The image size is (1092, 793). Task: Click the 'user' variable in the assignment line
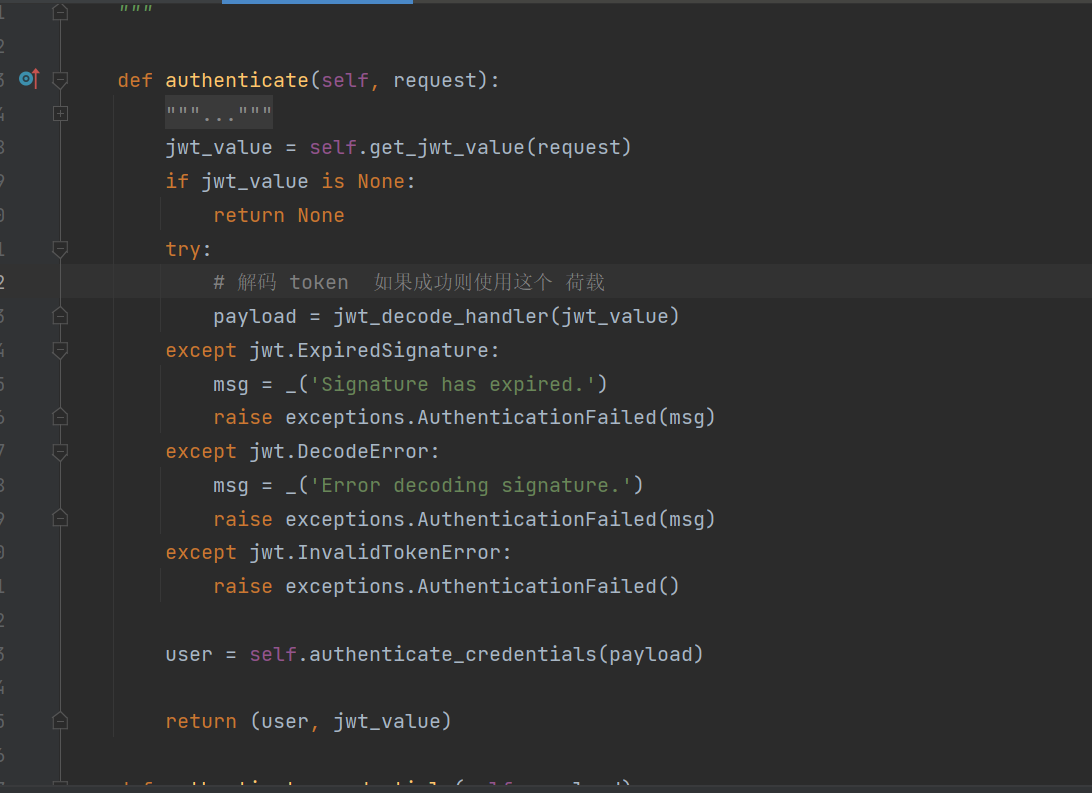click(189, 654)
